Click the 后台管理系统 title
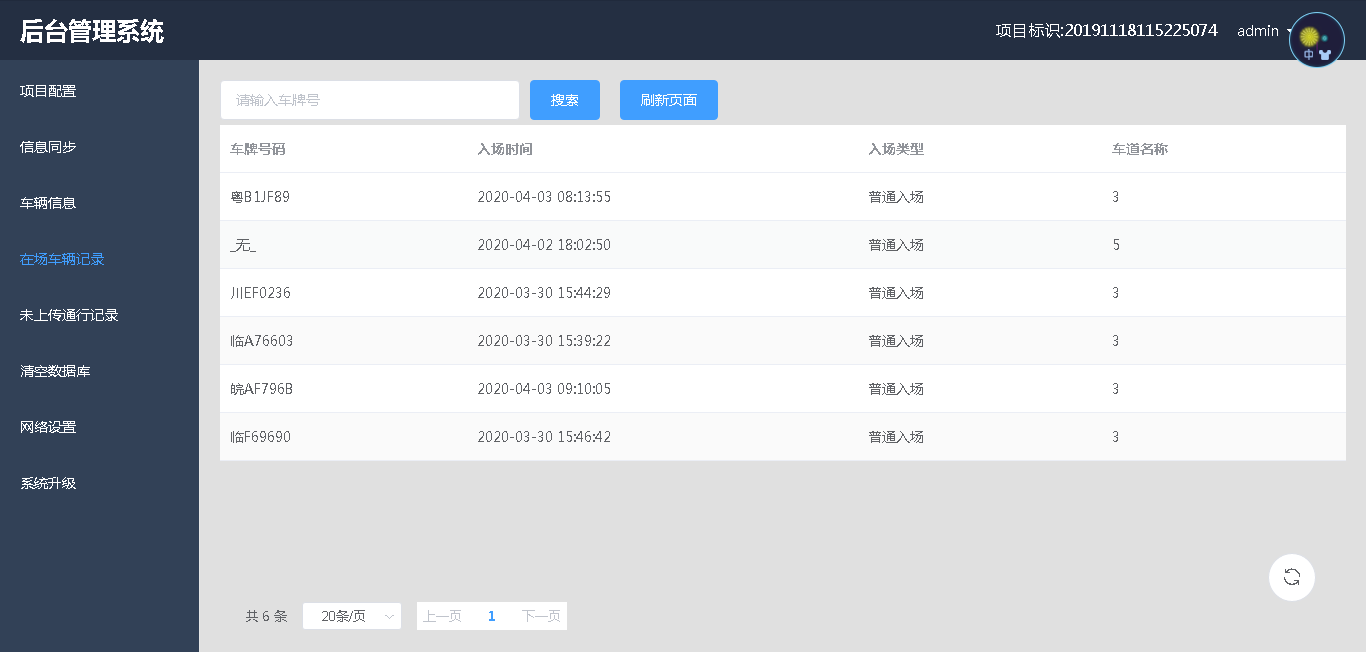 (x=92, y=31)
